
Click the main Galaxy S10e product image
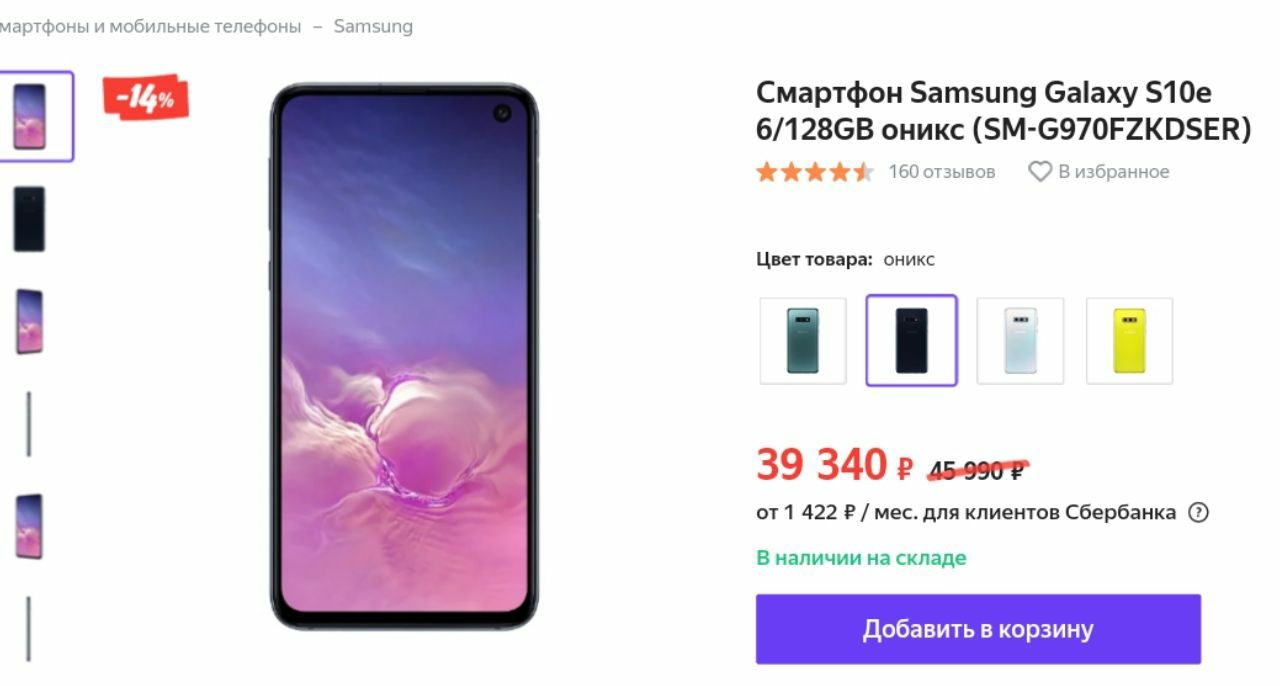tap(404, 357)
